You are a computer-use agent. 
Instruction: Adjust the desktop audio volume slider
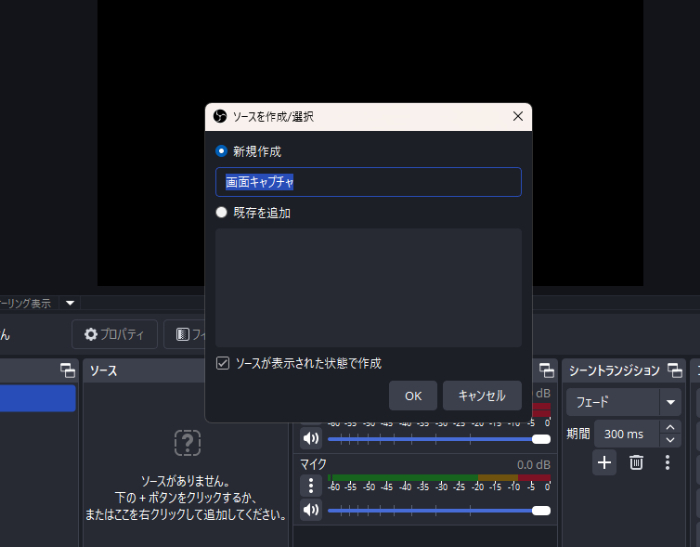click(439, 439)
